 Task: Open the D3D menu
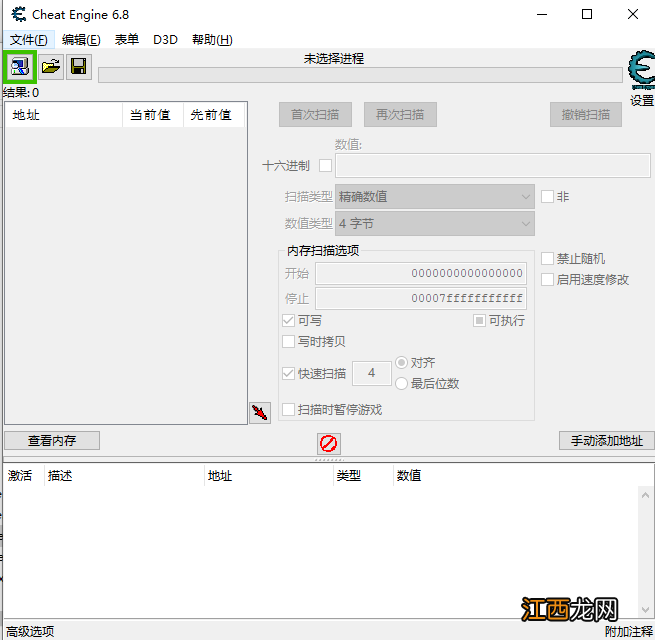tap(165, 40)
